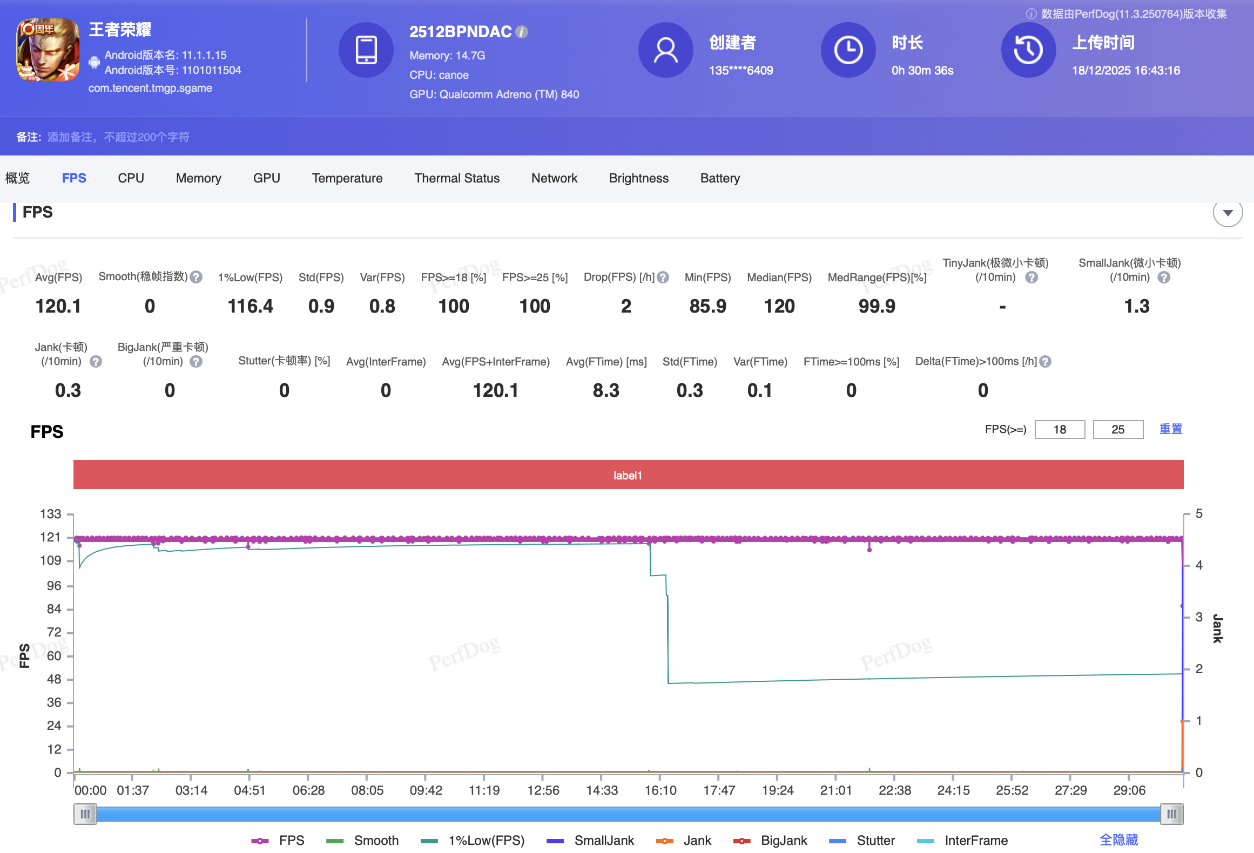The width and height of the screenshot is (1254, 853).
Task: Click the red label1 bar
Action: 628,475
